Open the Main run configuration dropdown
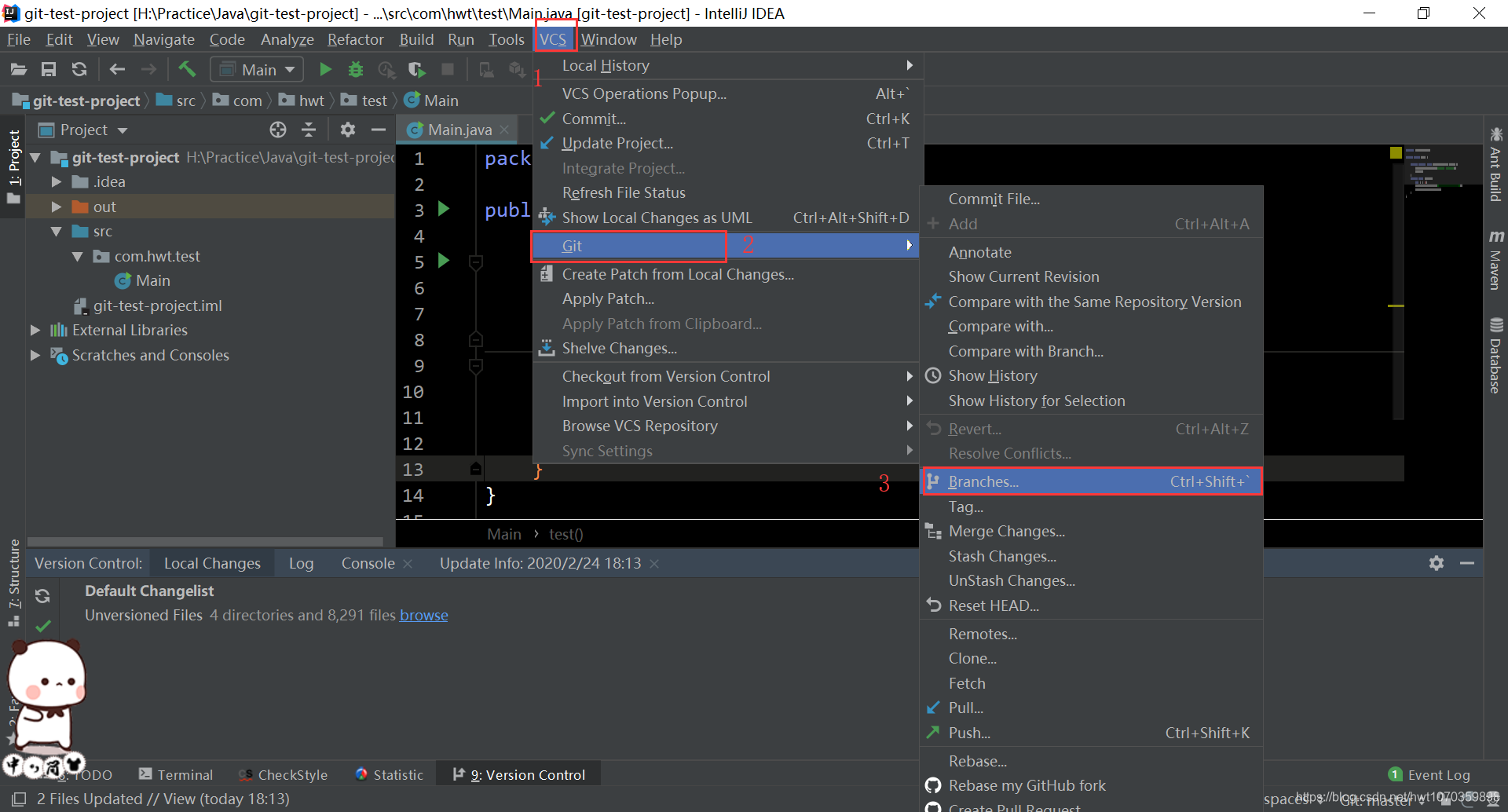This screenshot has height=812, width=1508. (257, 70)
